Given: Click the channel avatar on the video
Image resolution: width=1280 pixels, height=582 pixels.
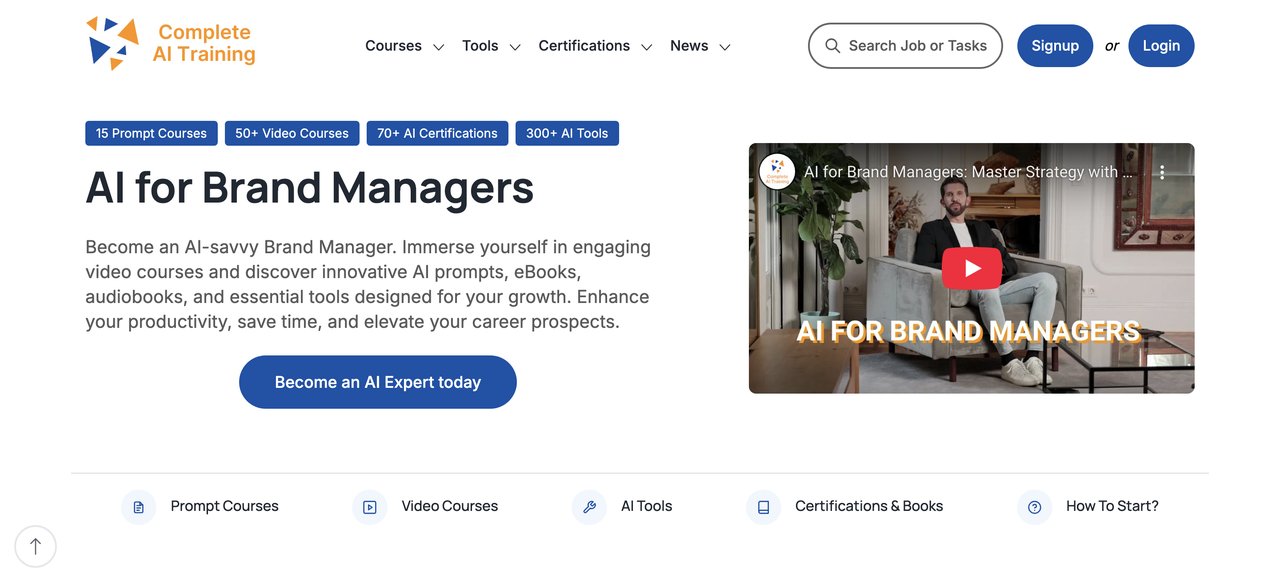Looking at the screenshot, I should pyautogui.click(x=777, y=172).
